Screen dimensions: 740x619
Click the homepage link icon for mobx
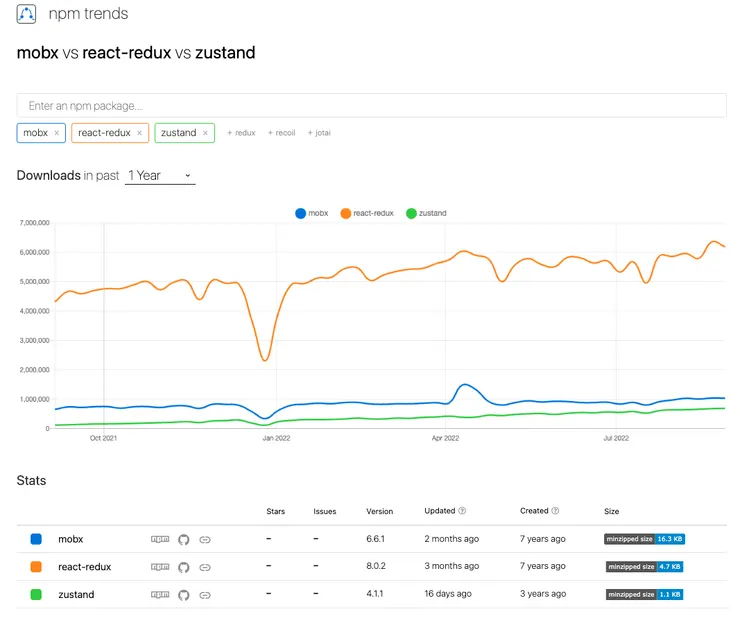(x=205, y=539)
